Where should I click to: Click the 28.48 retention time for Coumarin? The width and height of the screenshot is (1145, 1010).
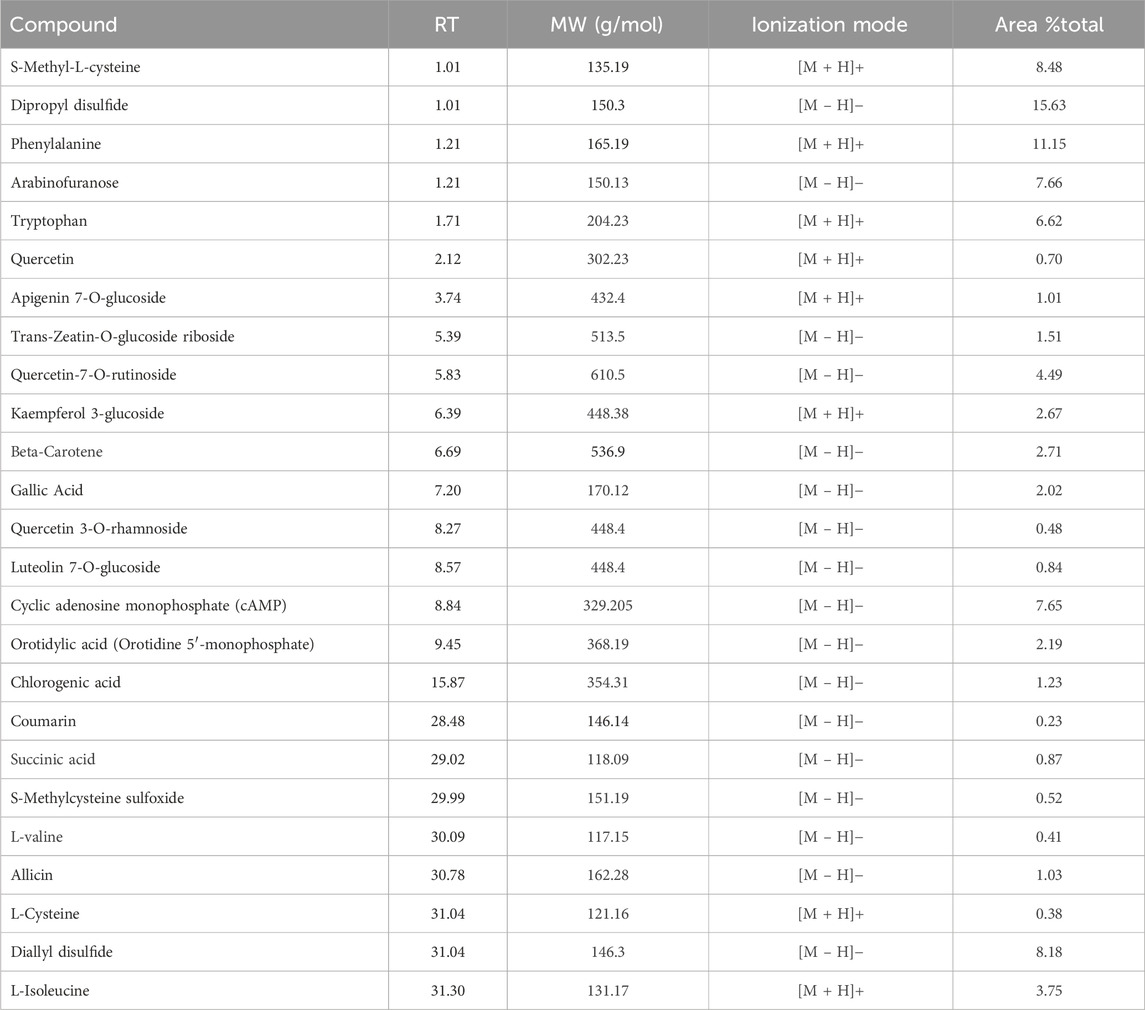(447, 721)
